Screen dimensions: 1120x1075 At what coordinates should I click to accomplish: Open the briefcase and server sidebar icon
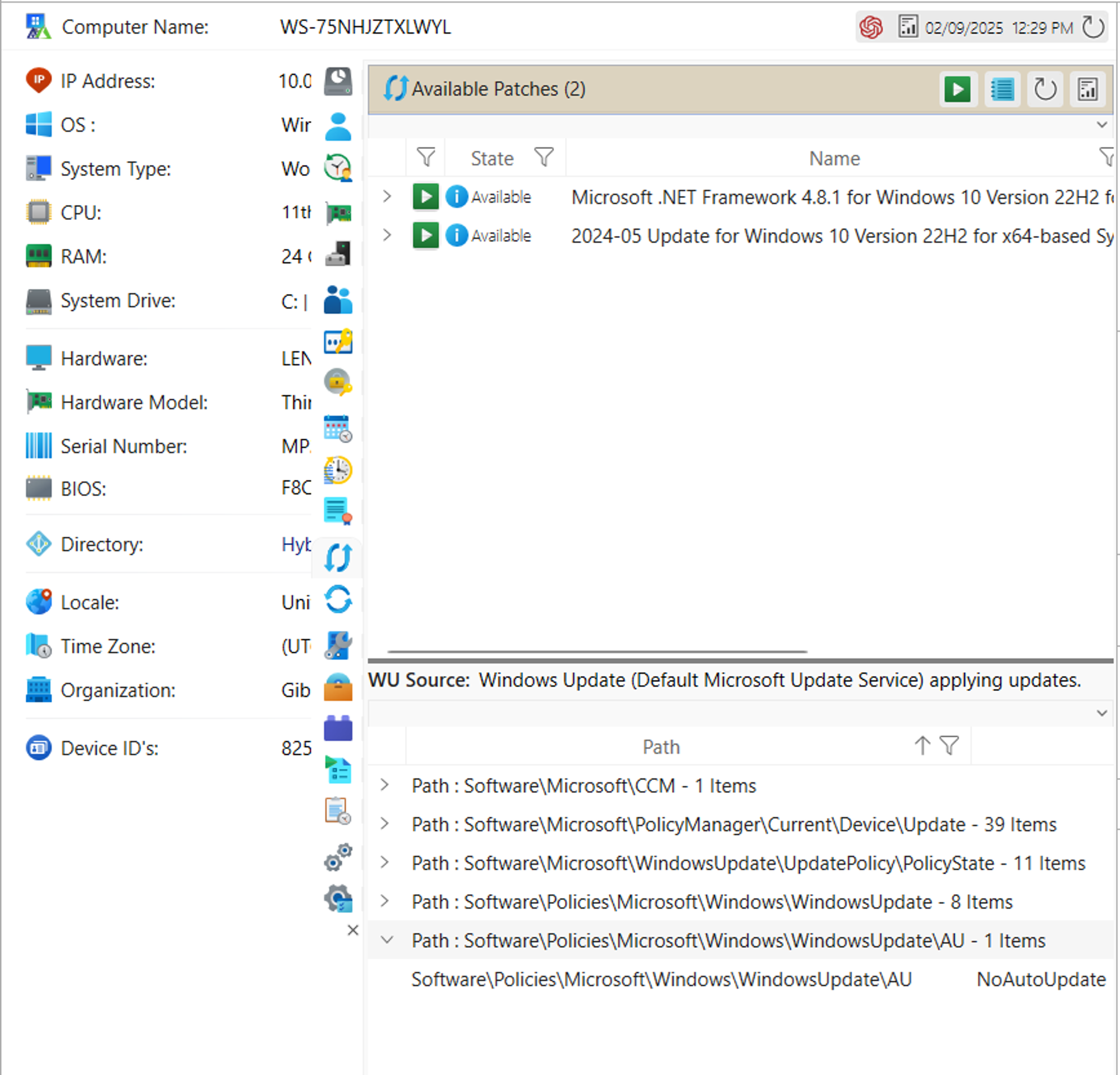[338, 254]
